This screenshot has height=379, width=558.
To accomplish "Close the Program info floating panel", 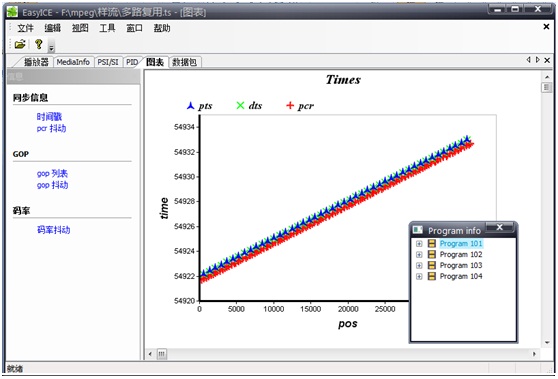I will 500,227.
